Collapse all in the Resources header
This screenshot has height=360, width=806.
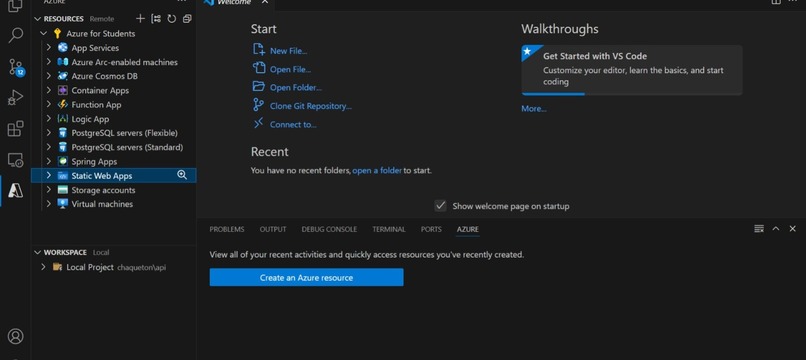click(x=187, y=19)
